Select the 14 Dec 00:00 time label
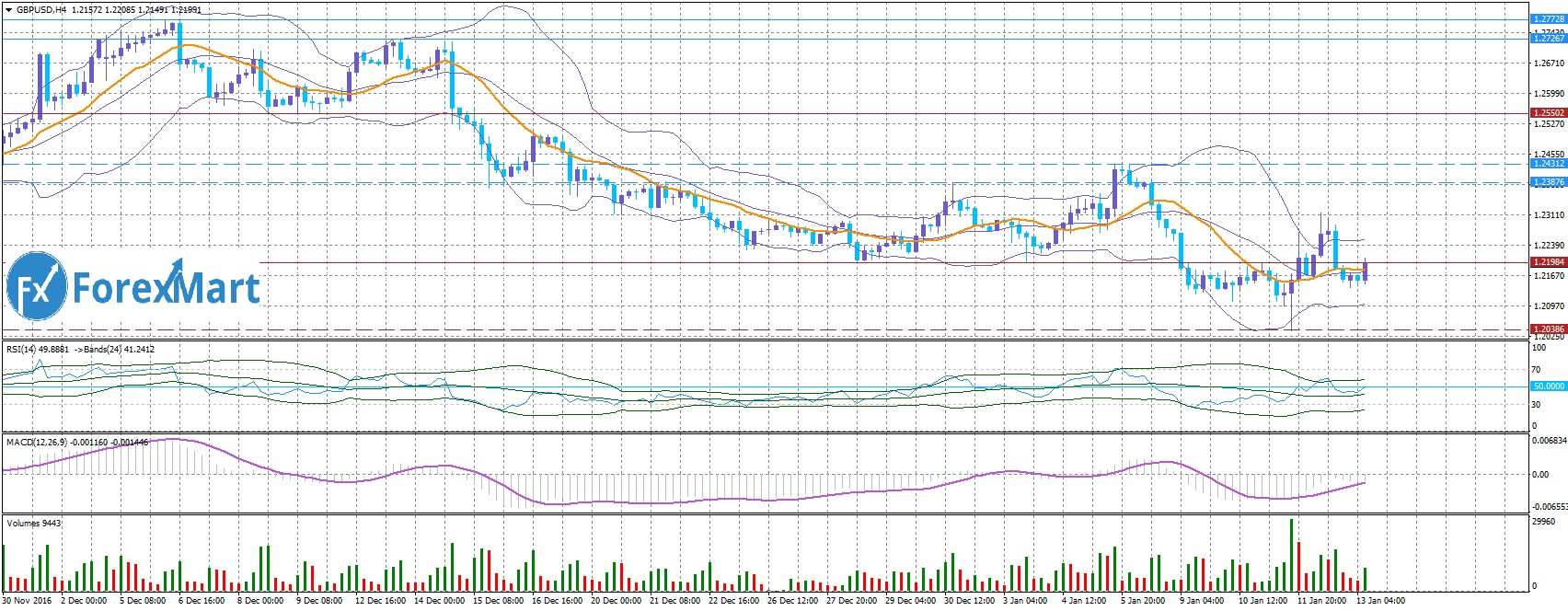 click(440, 601)
